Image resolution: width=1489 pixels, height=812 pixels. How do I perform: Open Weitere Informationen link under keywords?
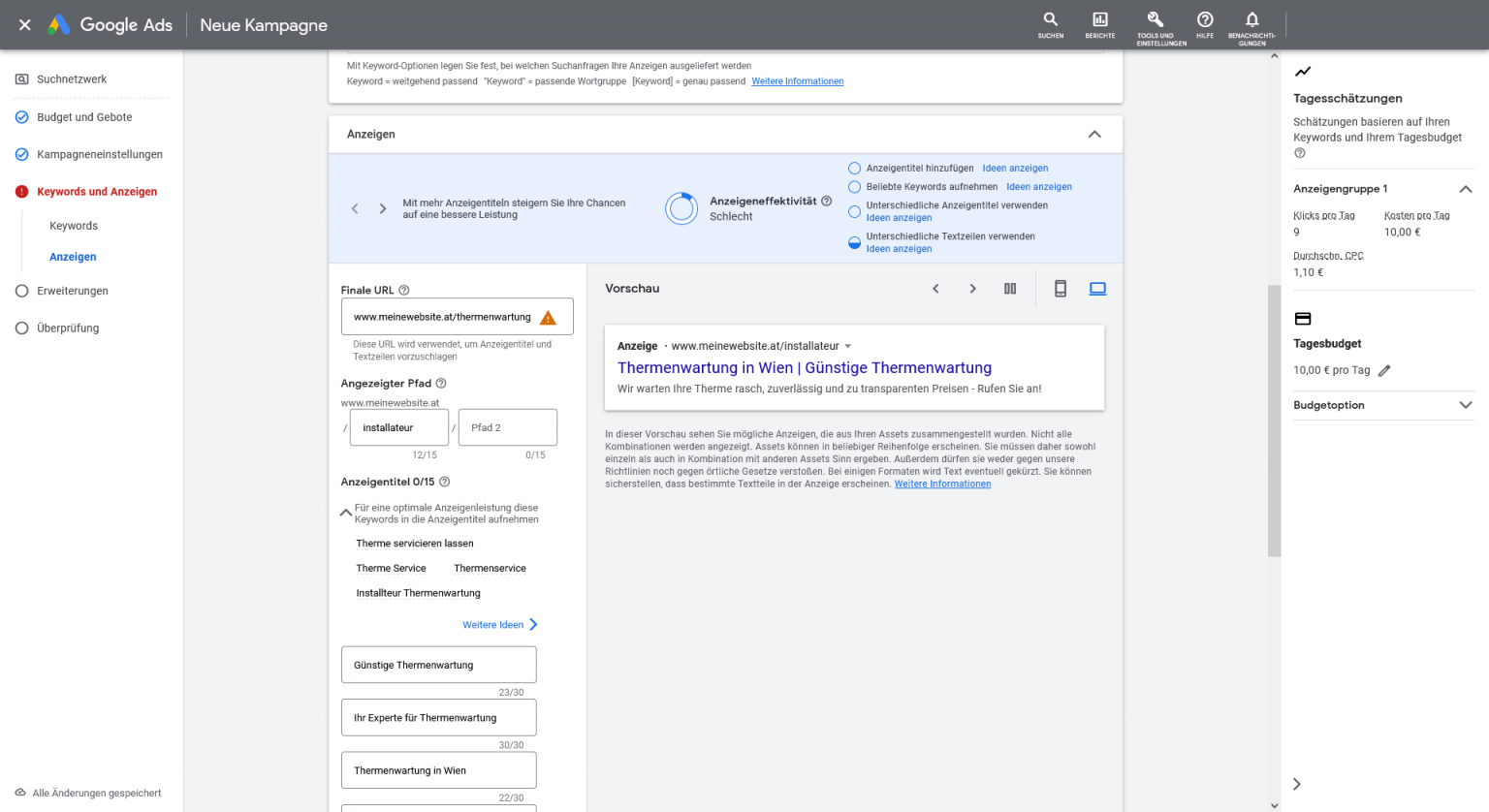[798, 81]
